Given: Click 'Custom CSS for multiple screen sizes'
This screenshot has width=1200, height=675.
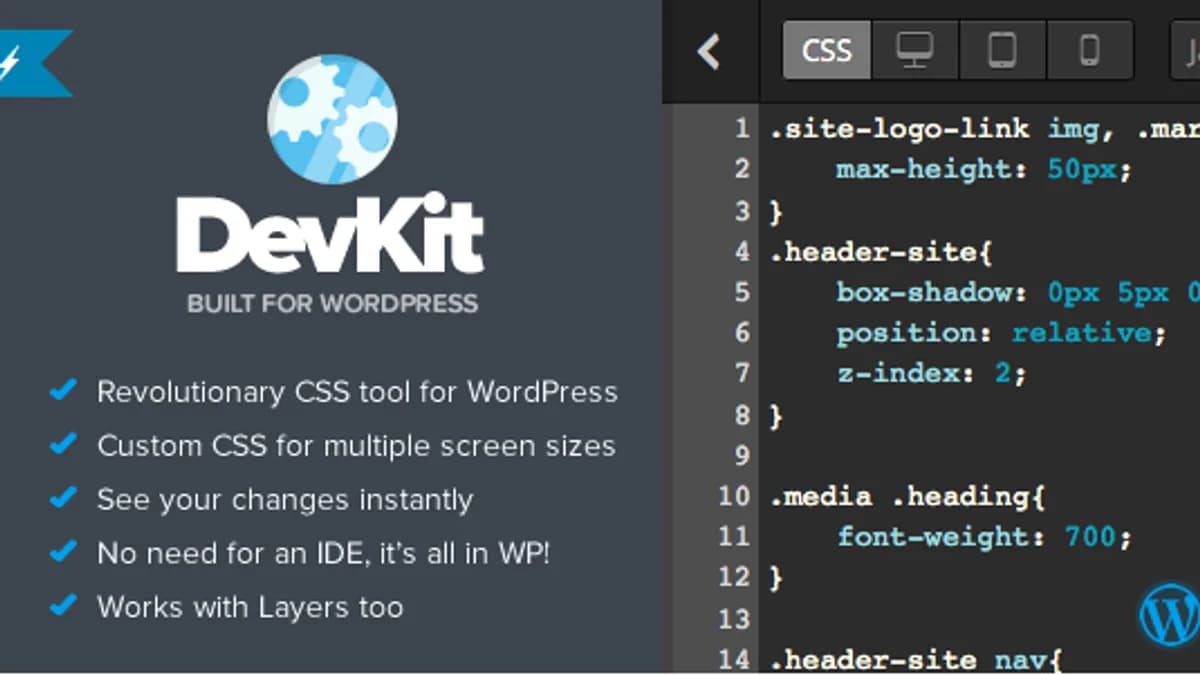Looking at the screenshot, I should tap(356, 446).
